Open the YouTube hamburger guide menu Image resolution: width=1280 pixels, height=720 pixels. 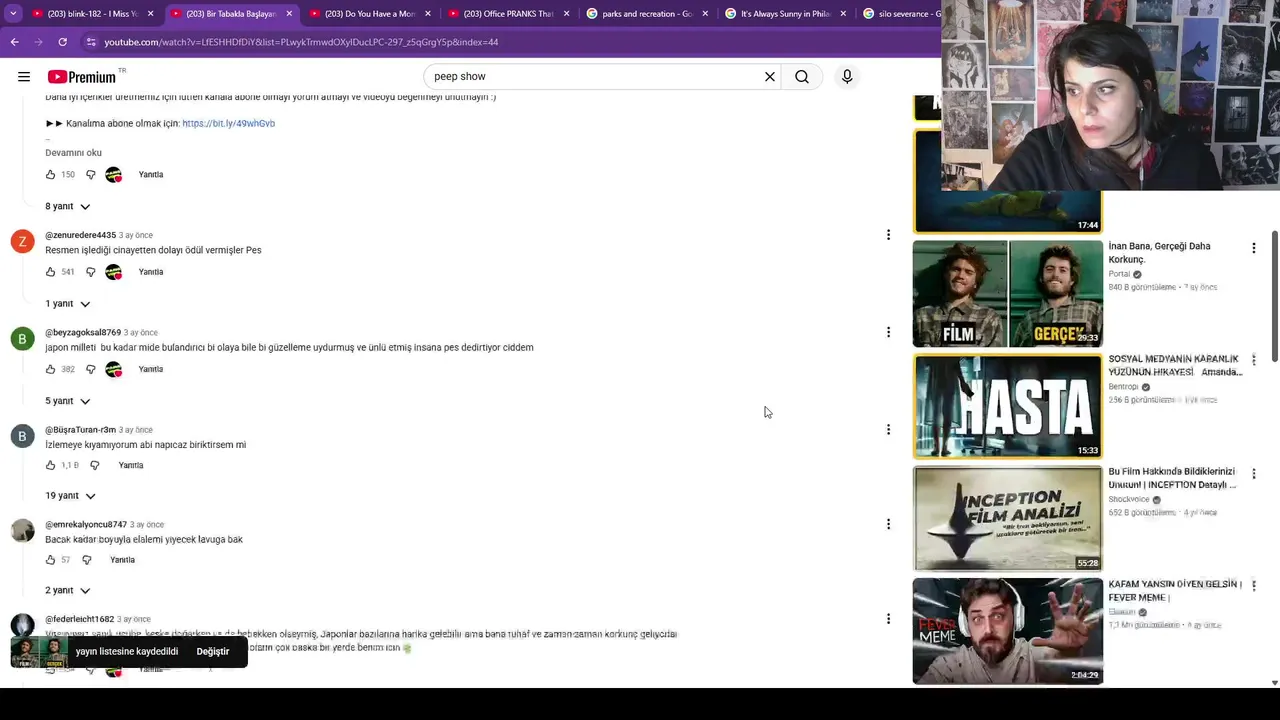tap(24, 77)
